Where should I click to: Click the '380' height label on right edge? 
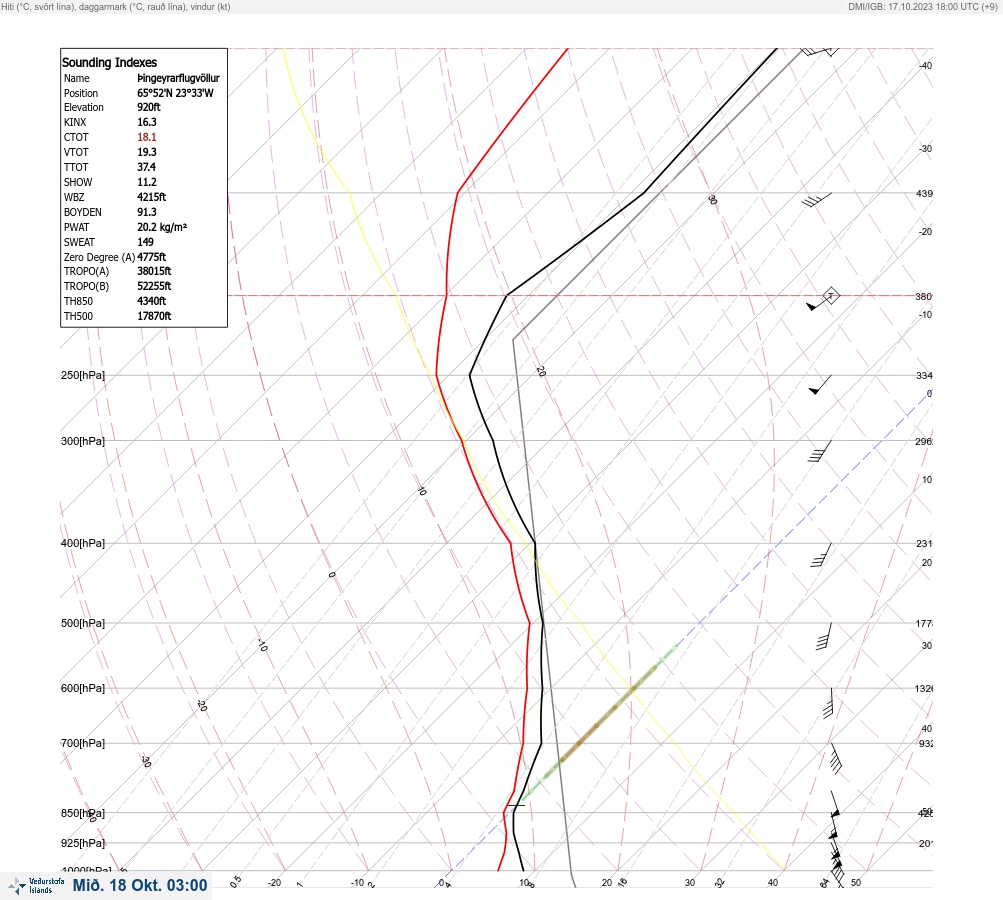pyautogui.click(x=924, y=296)
